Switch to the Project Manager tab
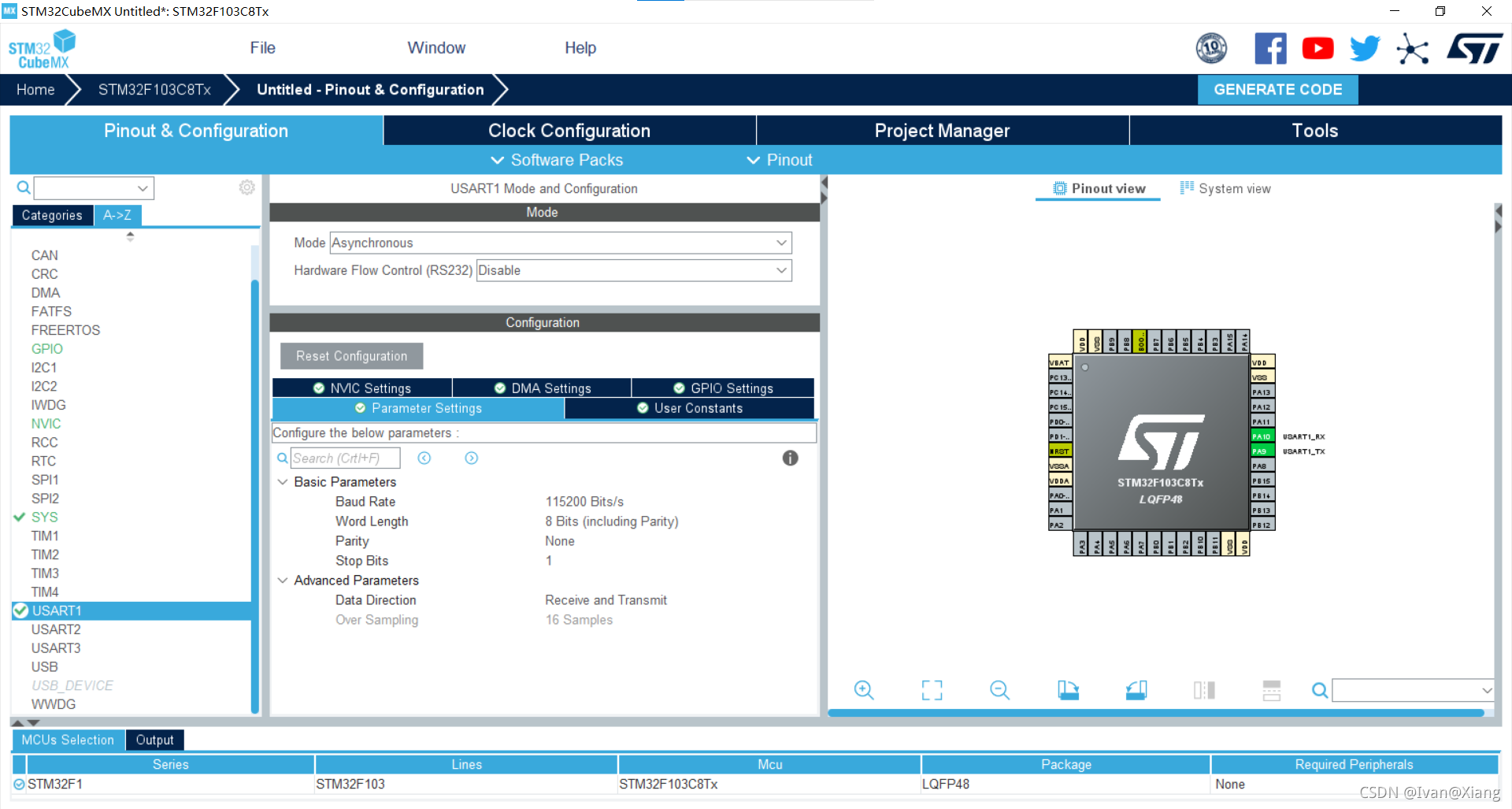 coord(942,131)
